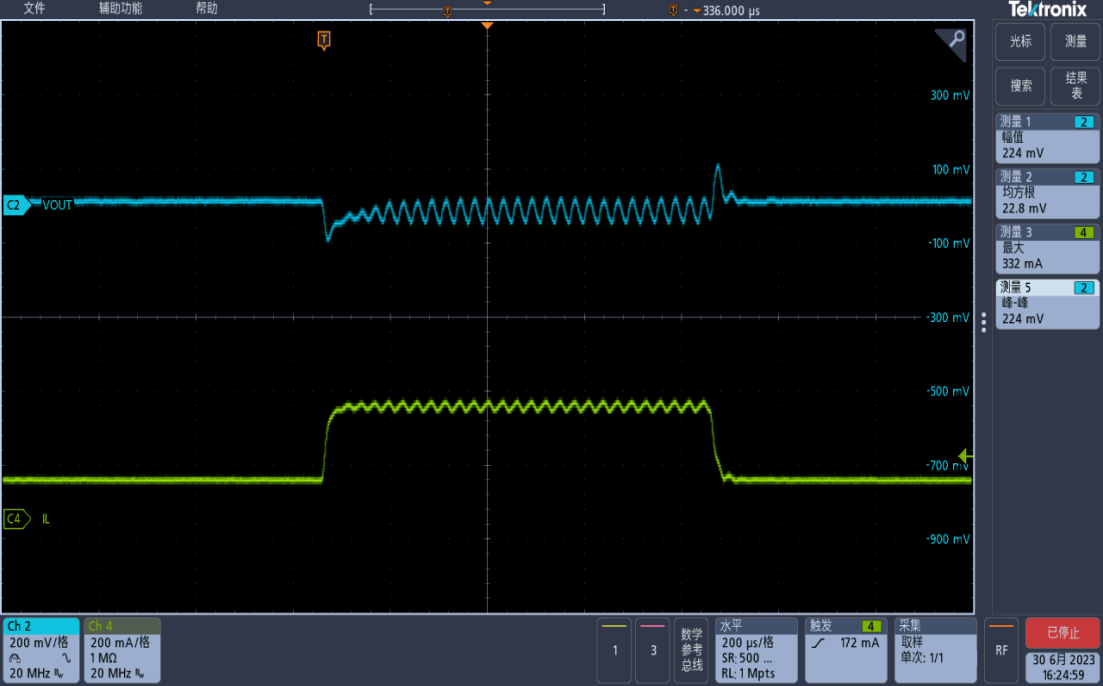Click the -500 mV scale label
This screenshot has height=686, width=1103.
[948, 391]
